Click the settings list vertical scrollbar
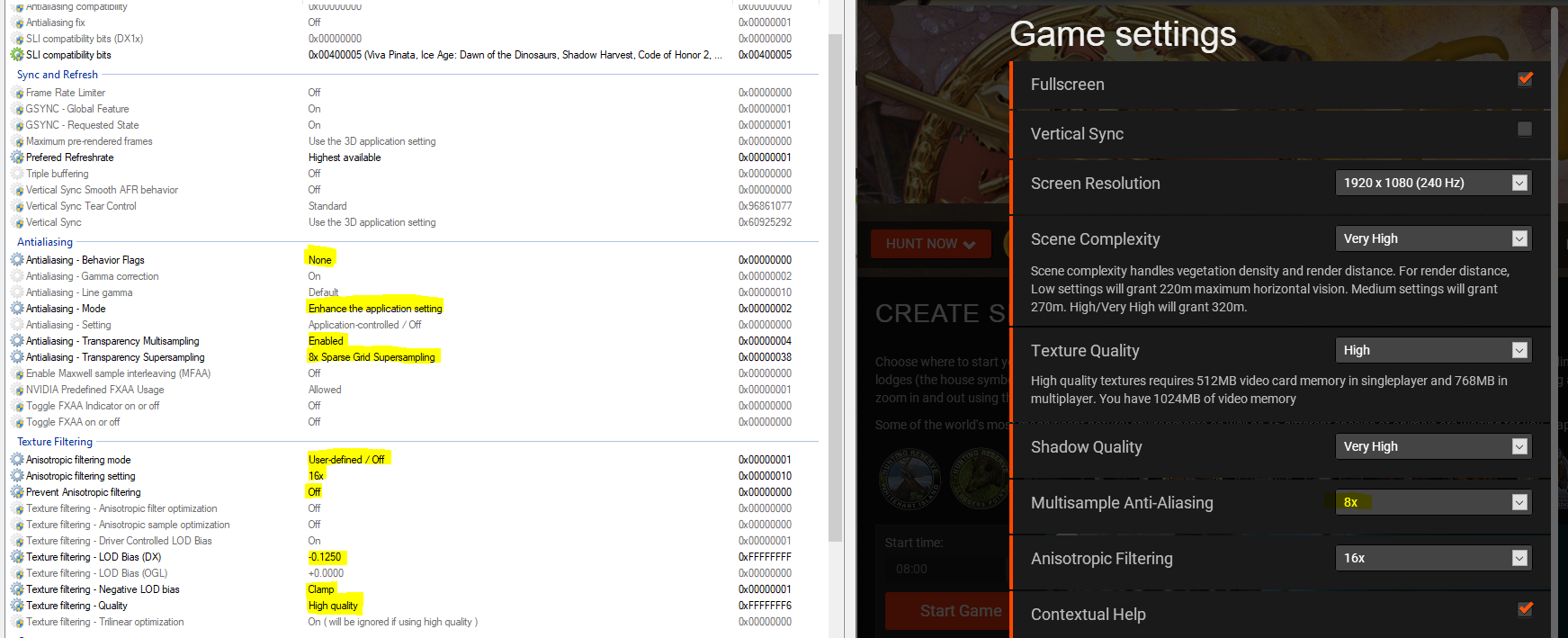 835,288
